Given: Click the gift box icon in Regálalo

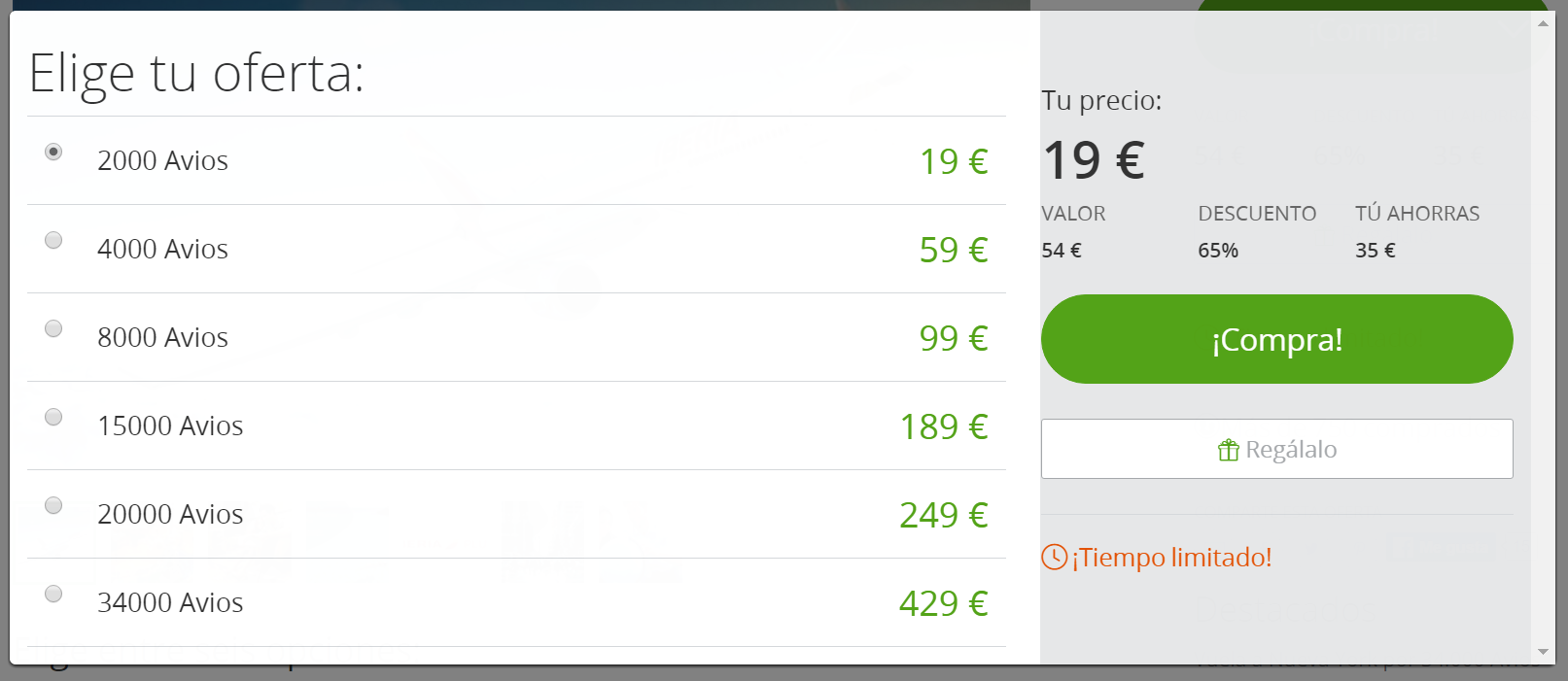Looking at the screenshot, I should coord(1229,450).
